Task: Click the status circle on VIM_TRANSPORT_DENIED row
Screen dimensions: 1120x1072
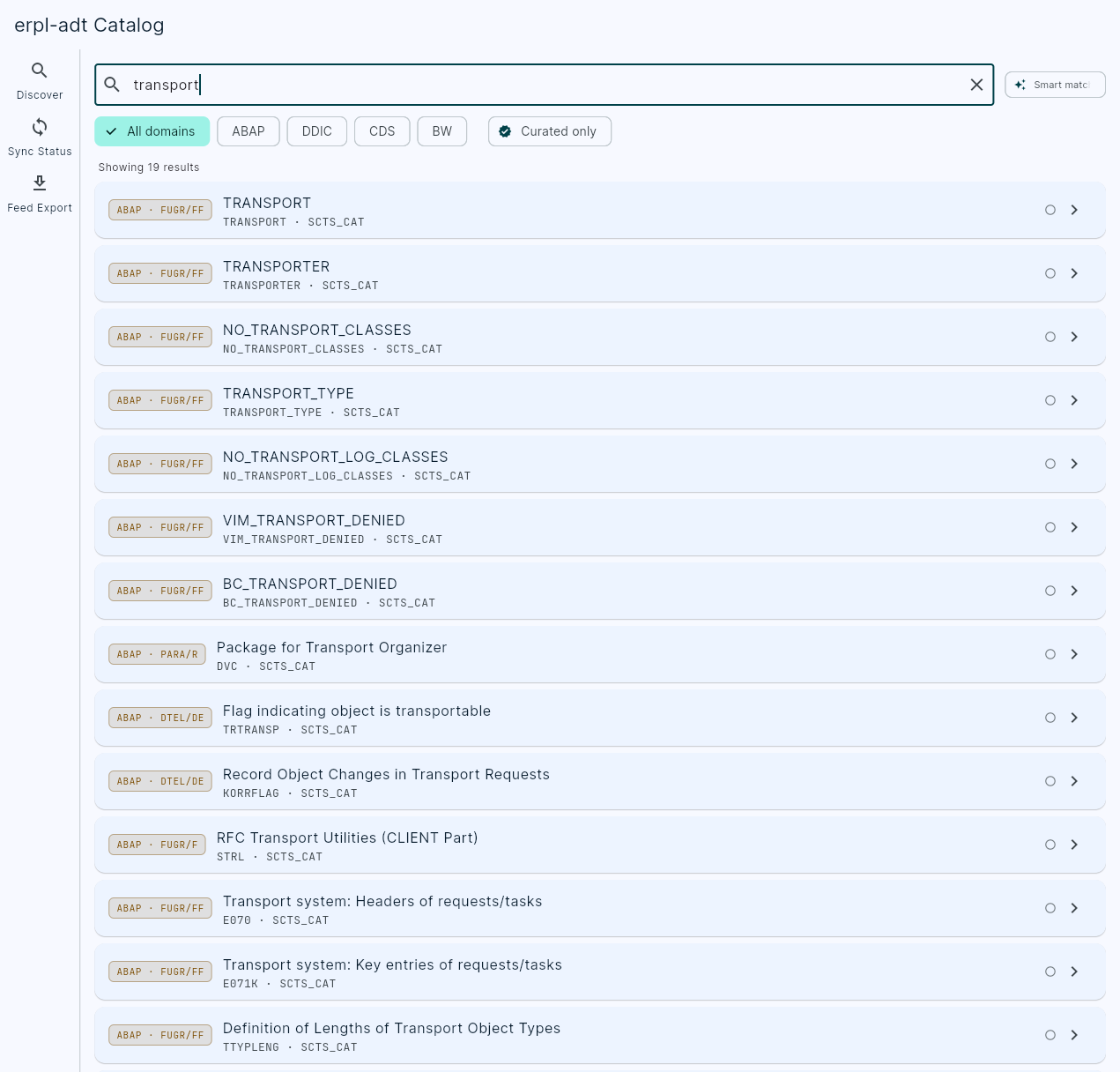Action: (x=1050, y=527)
